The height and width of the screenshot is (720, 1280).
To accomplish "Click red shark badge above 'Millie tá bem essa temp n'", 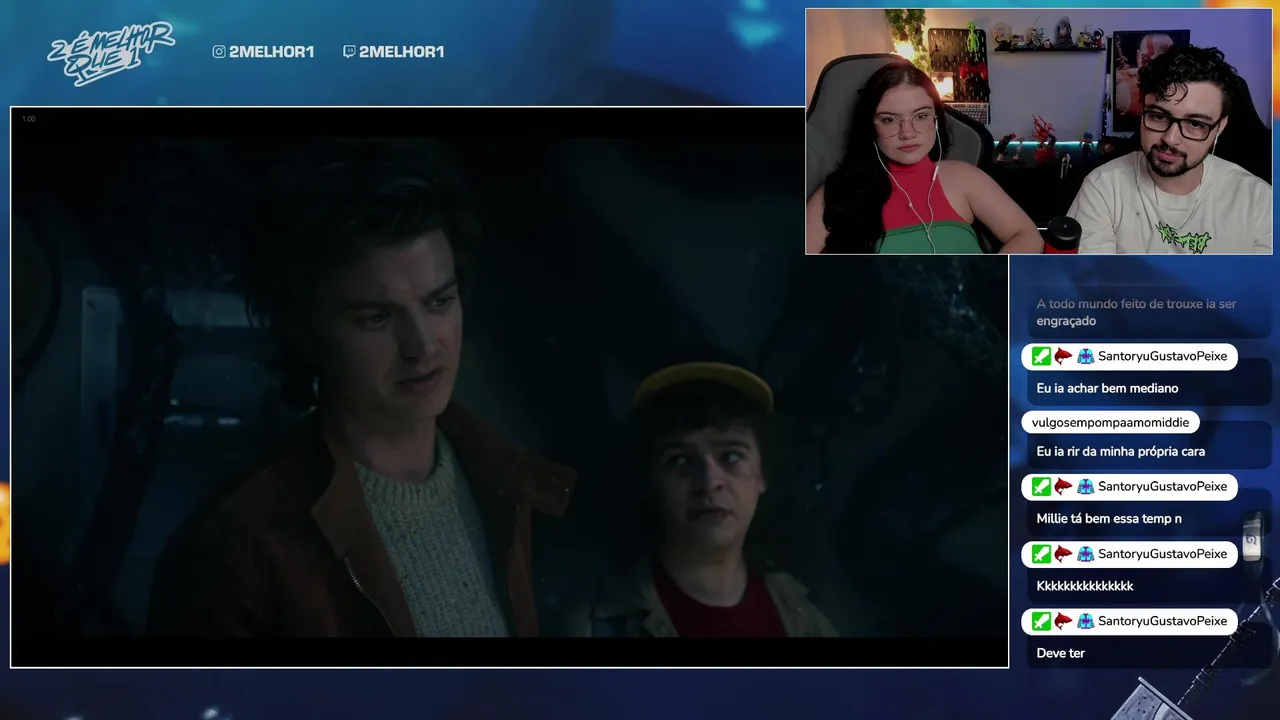I will coord(1063,487).
